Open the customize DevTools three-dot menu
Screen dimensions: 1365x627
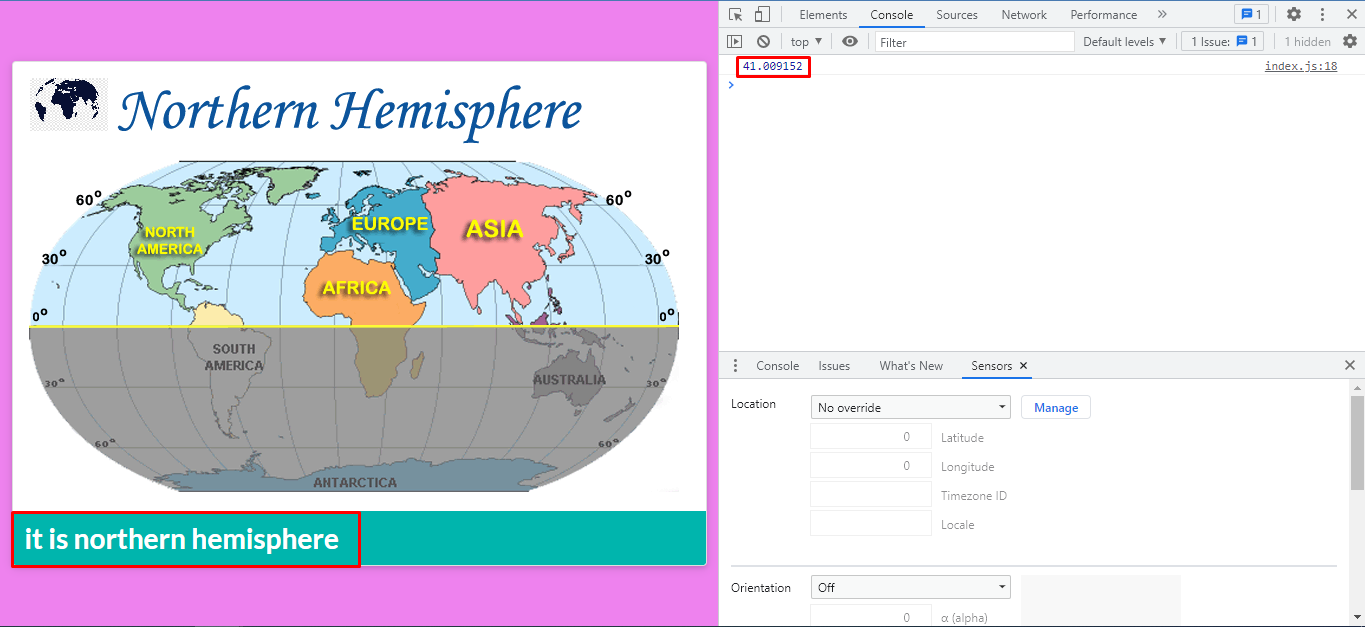tap(1322, 14)
